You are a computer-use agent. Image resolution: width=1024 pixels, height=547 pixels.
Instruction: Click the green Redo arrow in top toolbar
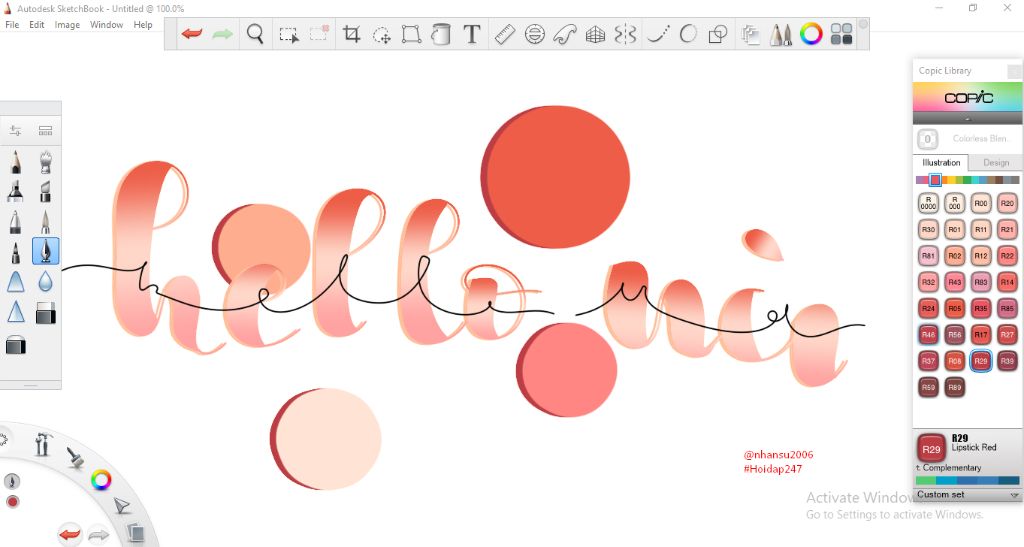(222, 33)
